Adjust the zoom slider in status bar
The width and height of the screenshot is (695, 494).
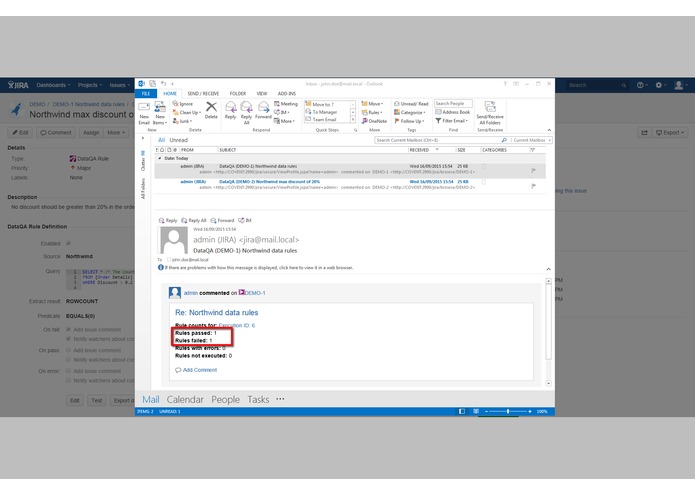click(508, 411)
